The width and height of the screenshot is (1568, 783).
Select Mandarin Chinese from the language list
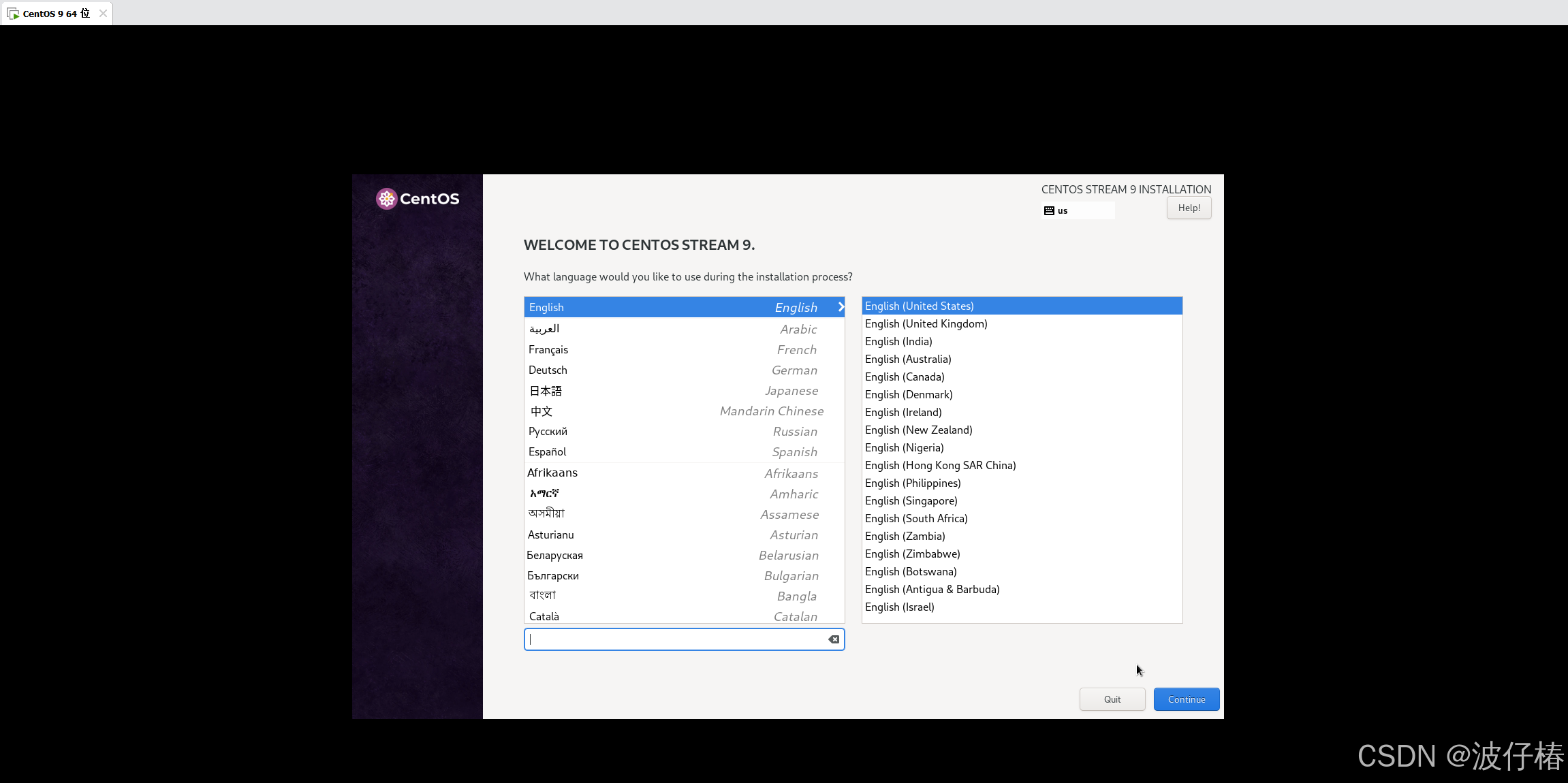coord(683,411)
